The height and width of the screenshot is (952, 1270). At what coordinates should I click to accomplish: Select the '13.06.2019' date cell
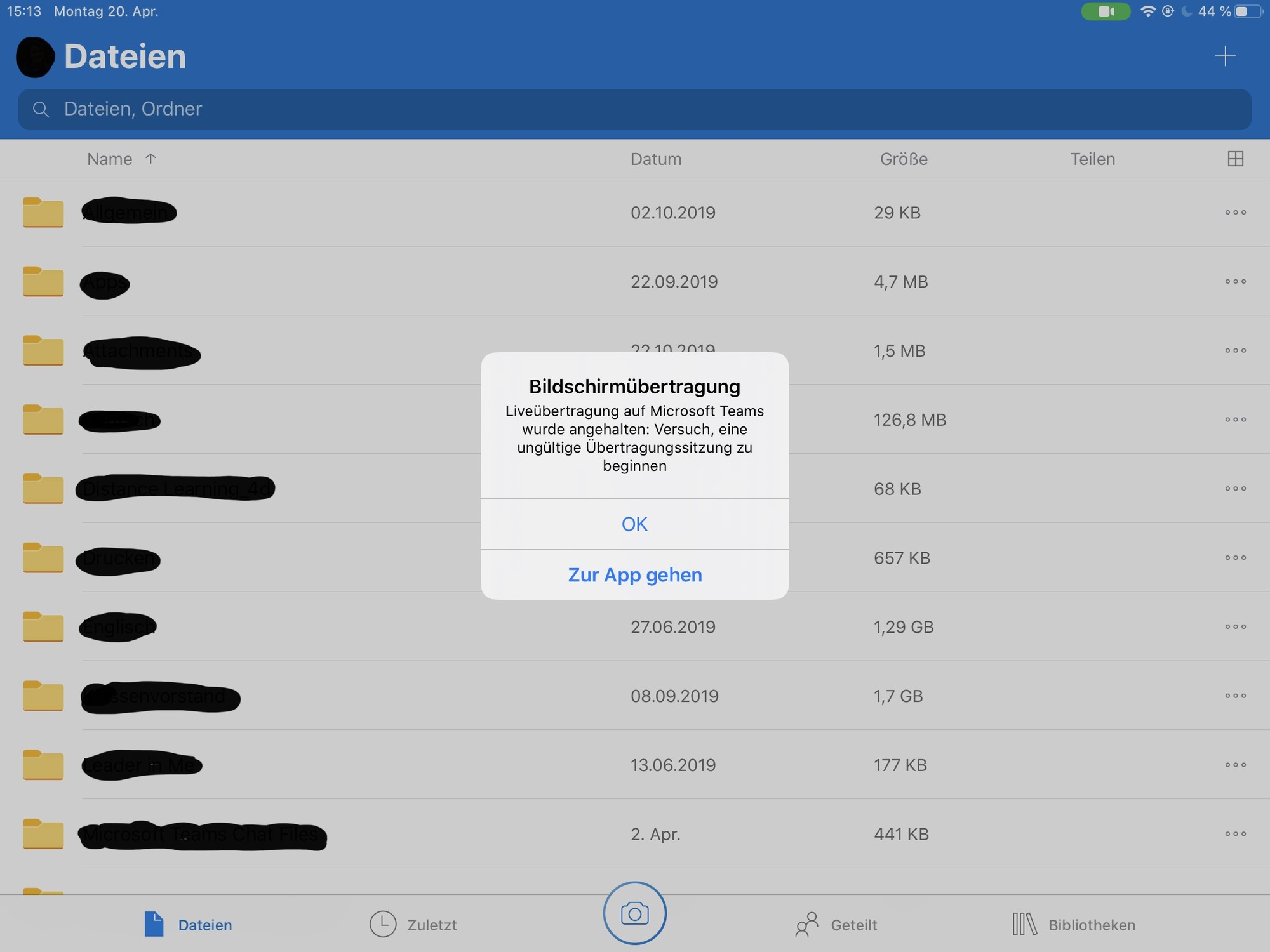click(x=673, y=765)
